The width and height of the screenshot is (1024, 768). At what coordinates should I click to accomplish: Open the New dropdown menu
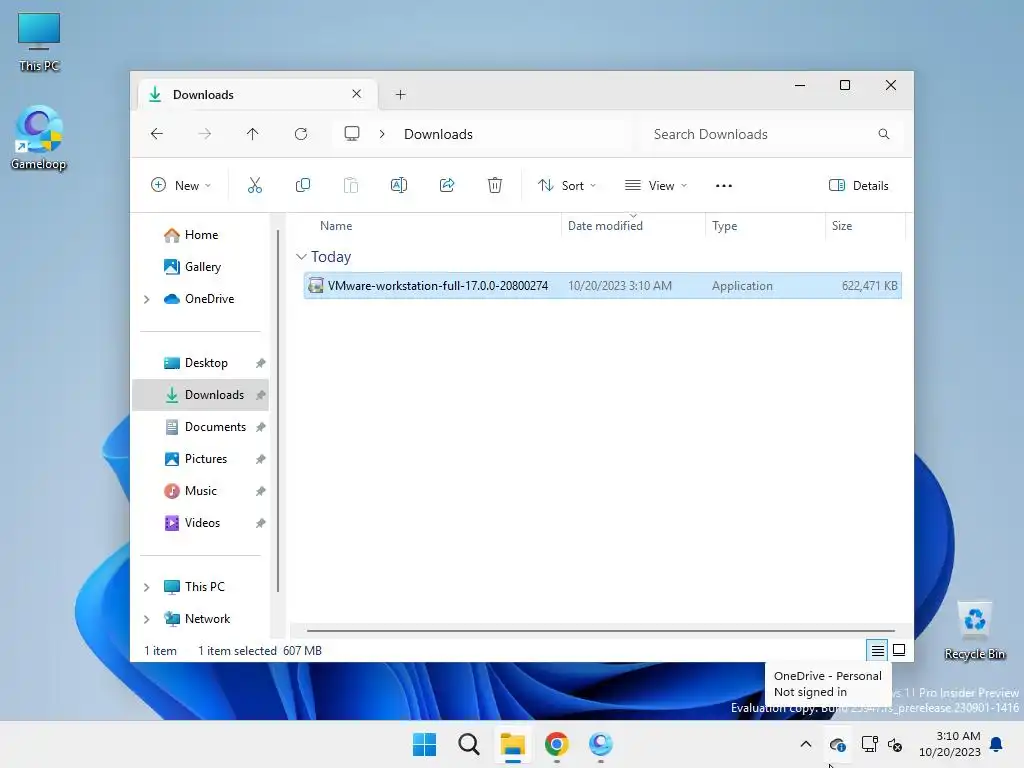point(181,185)
